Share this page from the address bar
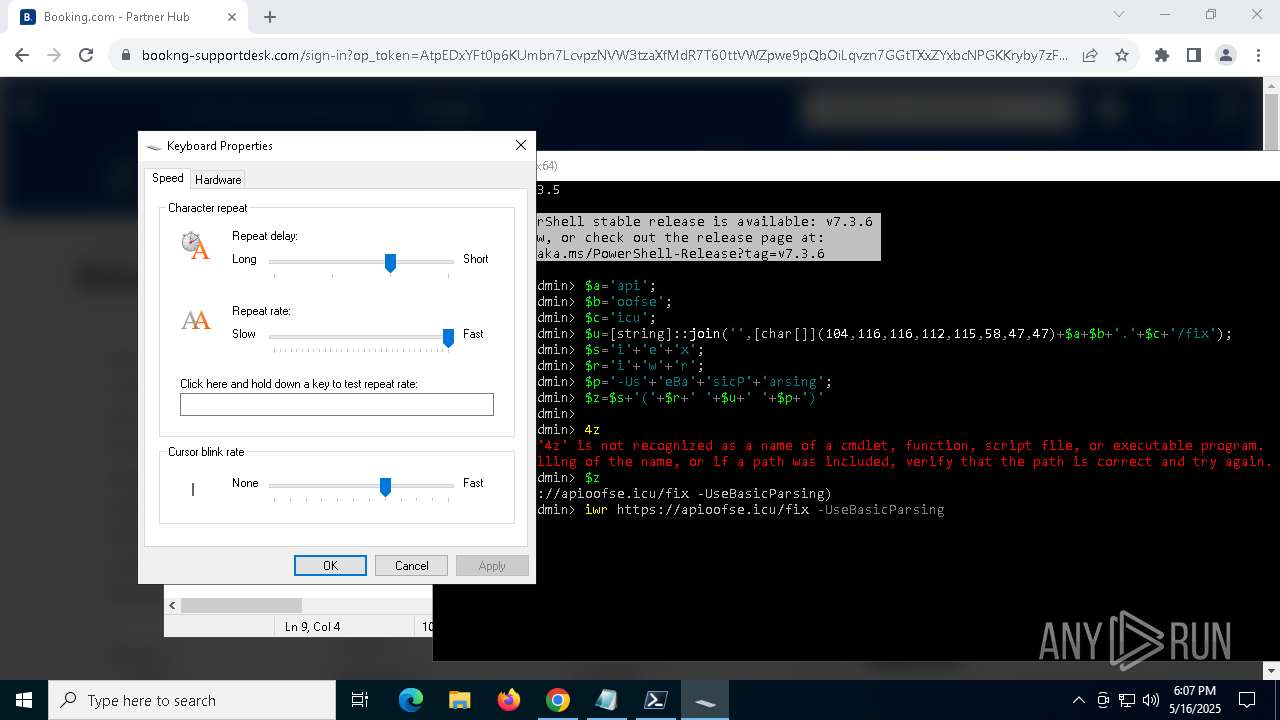This screenshot has width=1280, height=720. 1090,56
